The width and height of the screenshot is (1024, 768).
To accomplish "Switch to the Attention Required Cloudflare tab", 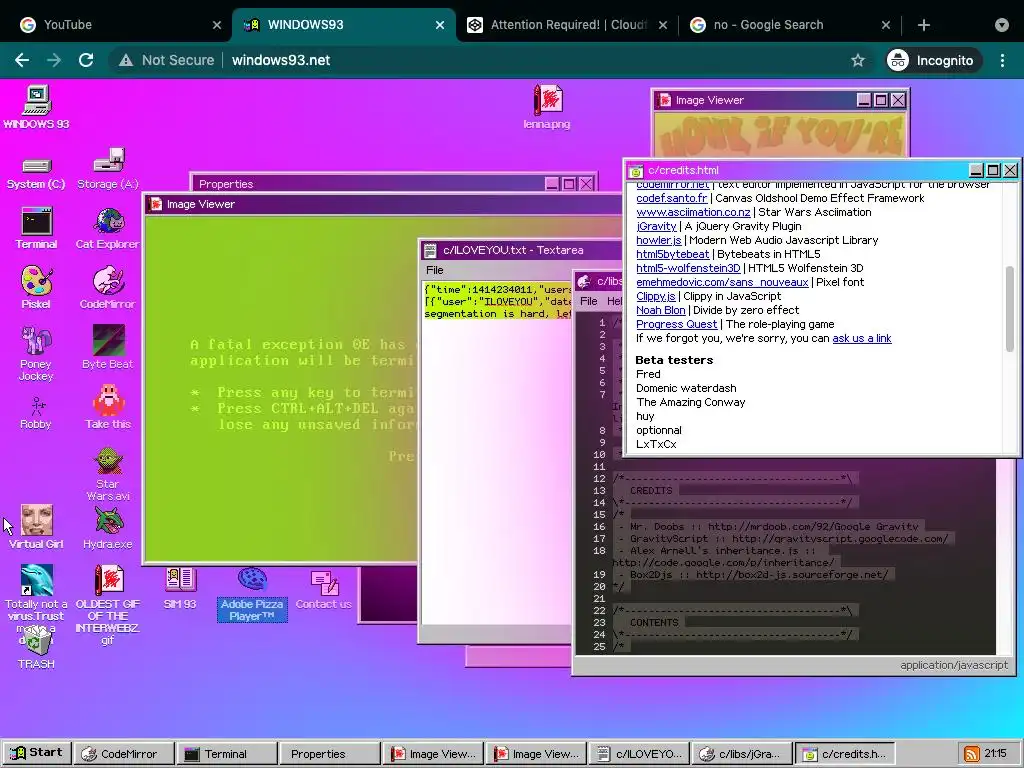I will pos(567,25).
